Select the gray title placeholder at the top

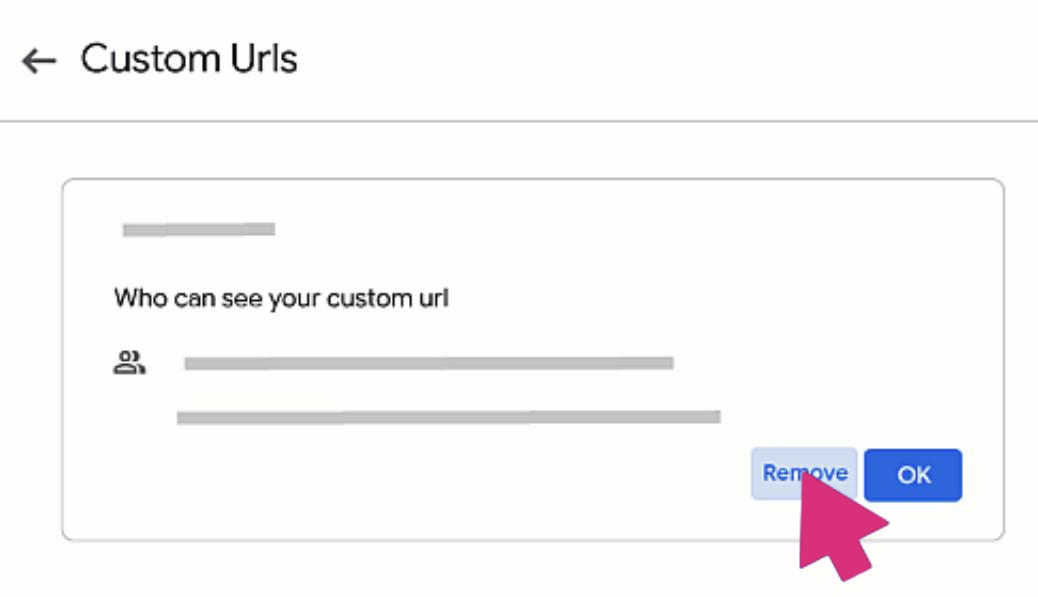pyautogui.click(x=196, y=229)
